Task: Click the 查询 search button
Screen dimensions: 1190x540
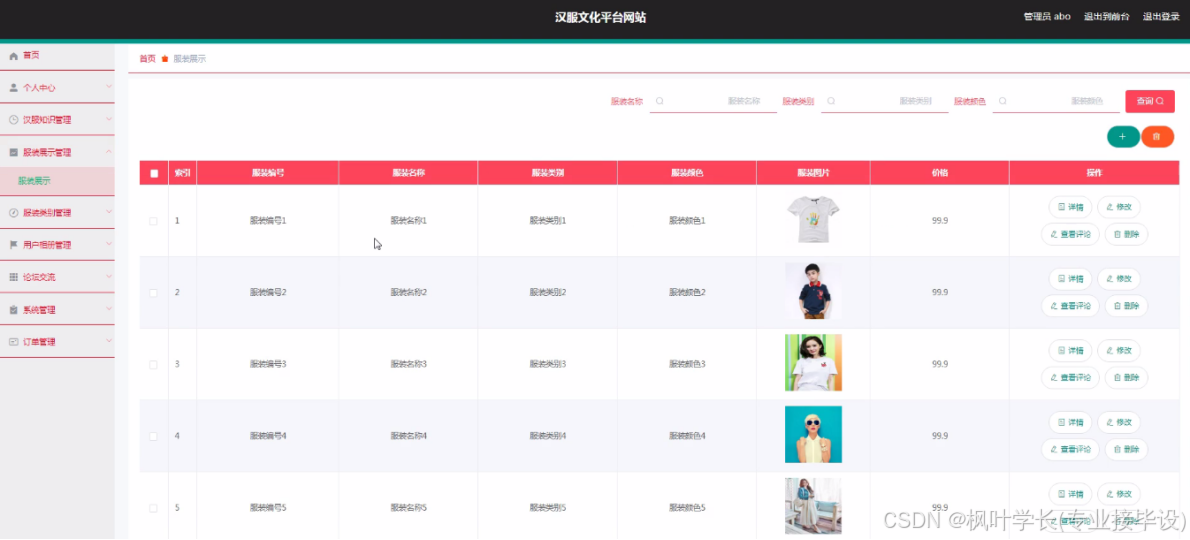Action: coord(1150,101)
